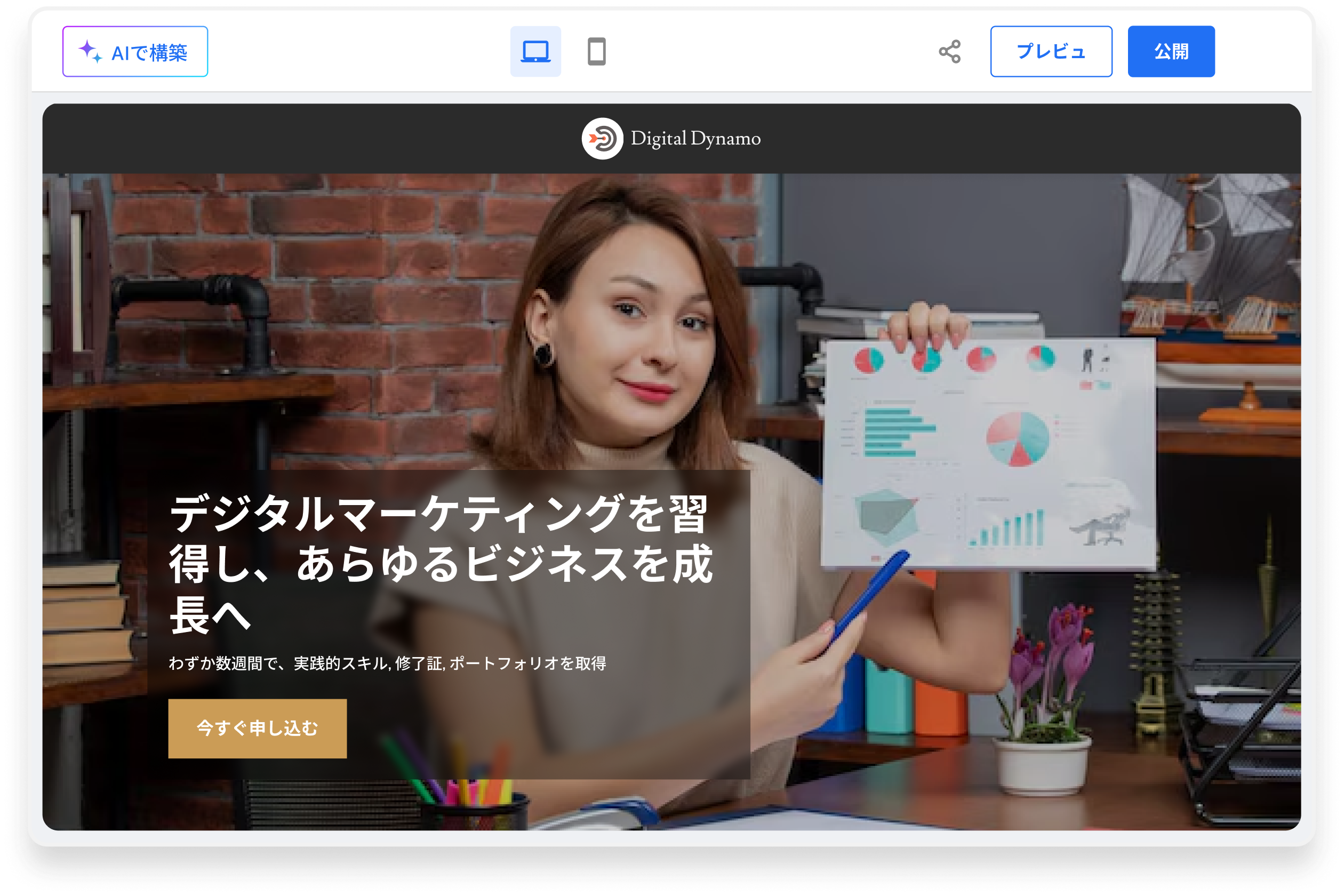Click the AIで構築 button

(135, 51)
